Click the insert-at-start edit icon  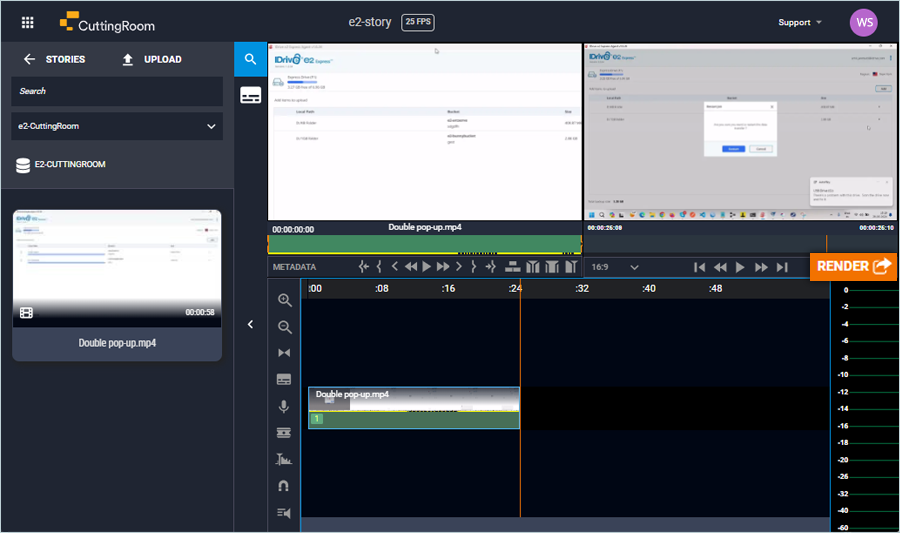(533, 267)
